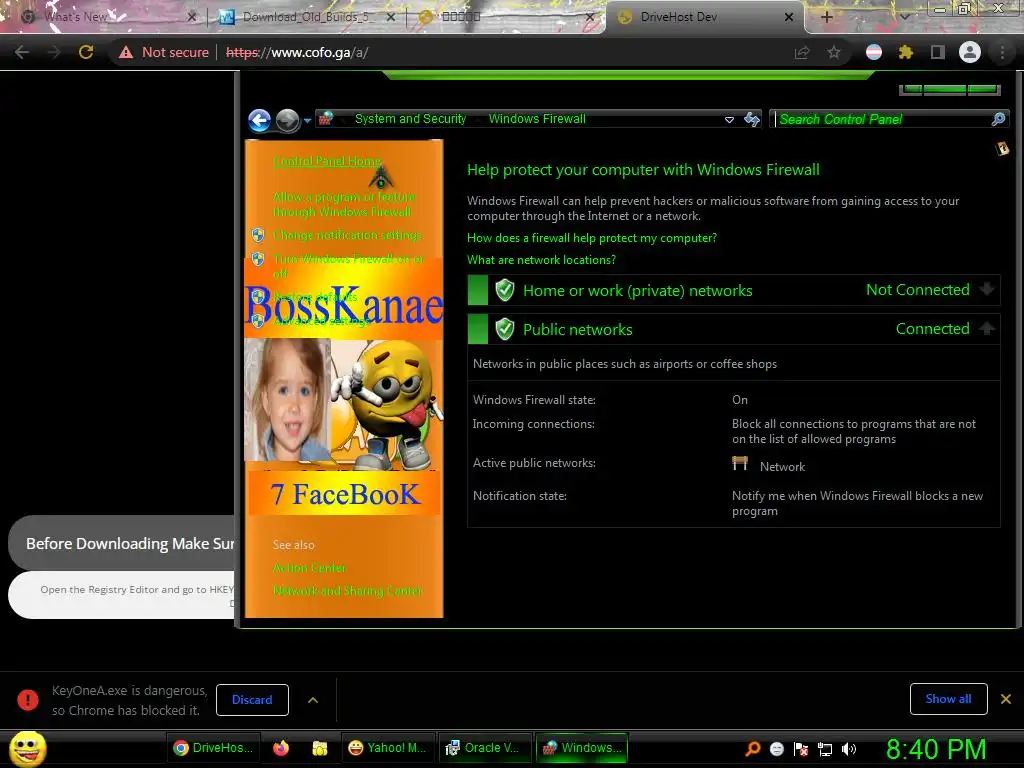Discard the blocked KeyOneA.exe download
1024x768 pixels.
point(252,699)
